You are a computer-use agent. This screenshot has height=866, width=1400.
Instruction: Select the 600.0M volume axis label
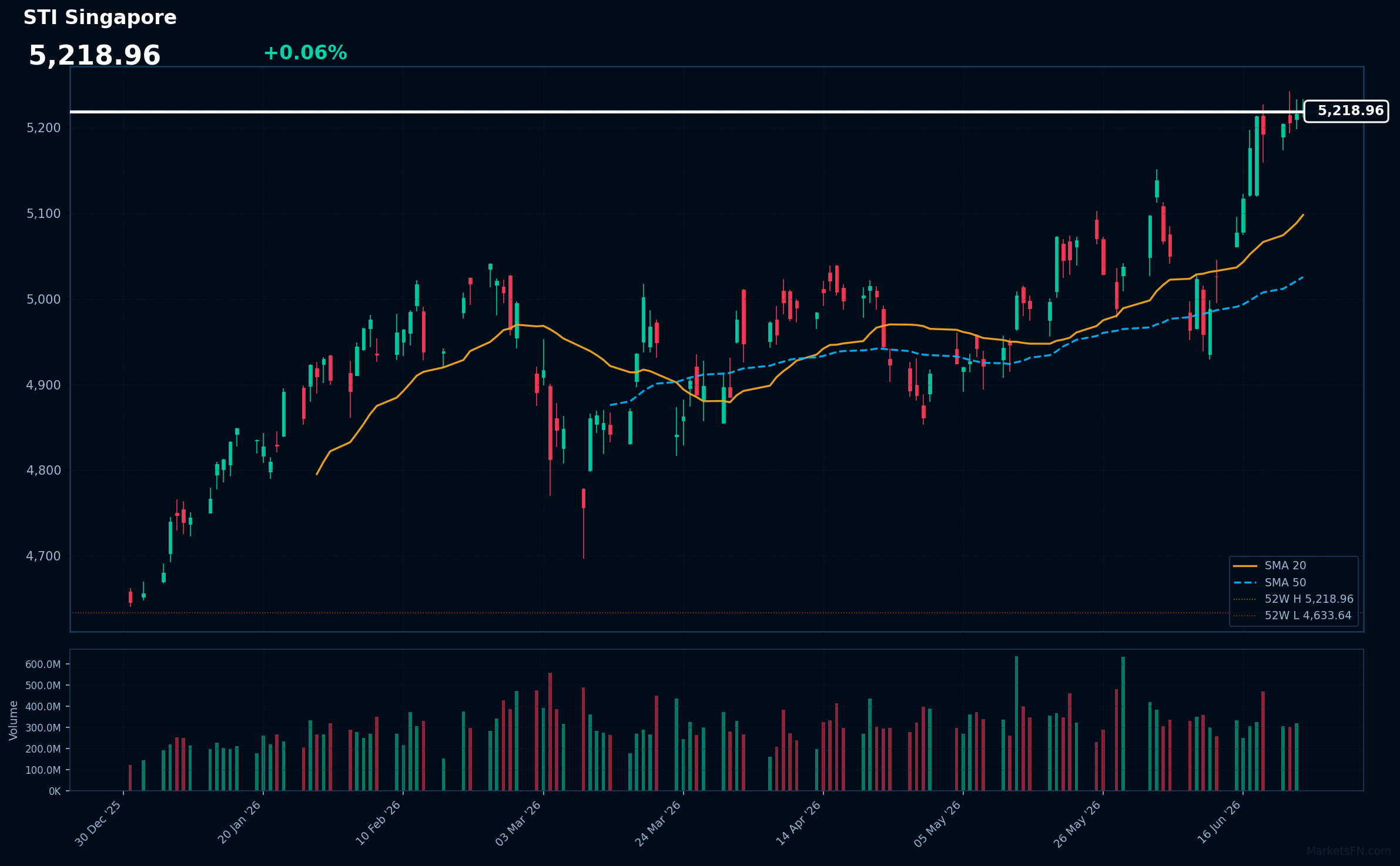(x=43, y=664)
